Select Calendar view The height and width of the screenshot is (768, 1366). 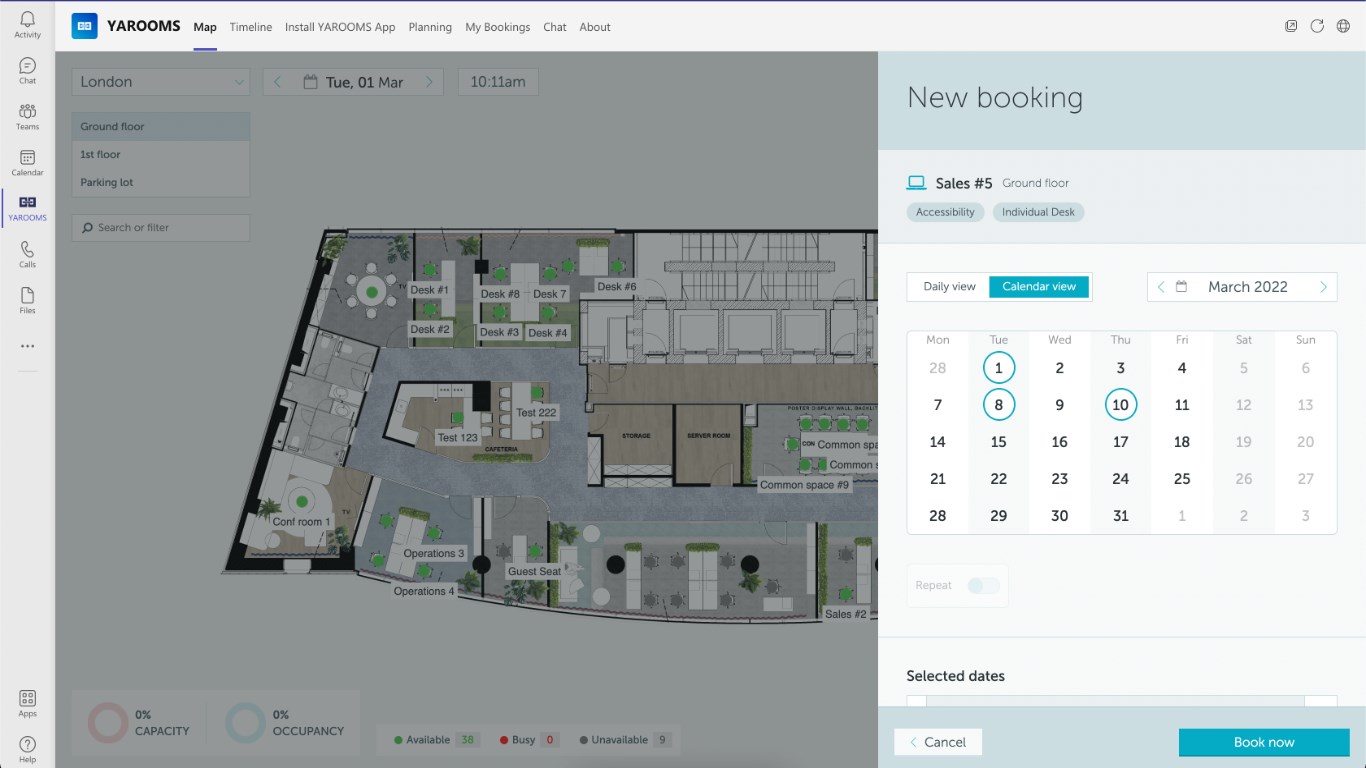coord(1039,287)
